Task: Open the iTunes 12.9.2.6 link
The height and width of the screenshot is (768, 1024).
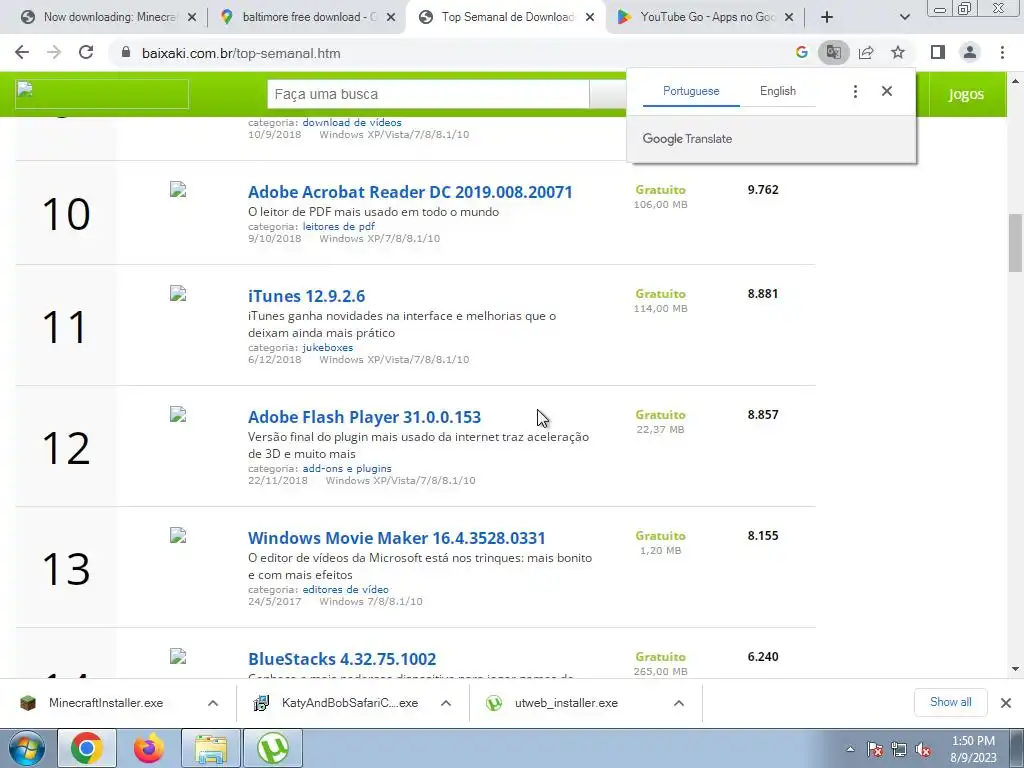Action: [x=306, y=296]
